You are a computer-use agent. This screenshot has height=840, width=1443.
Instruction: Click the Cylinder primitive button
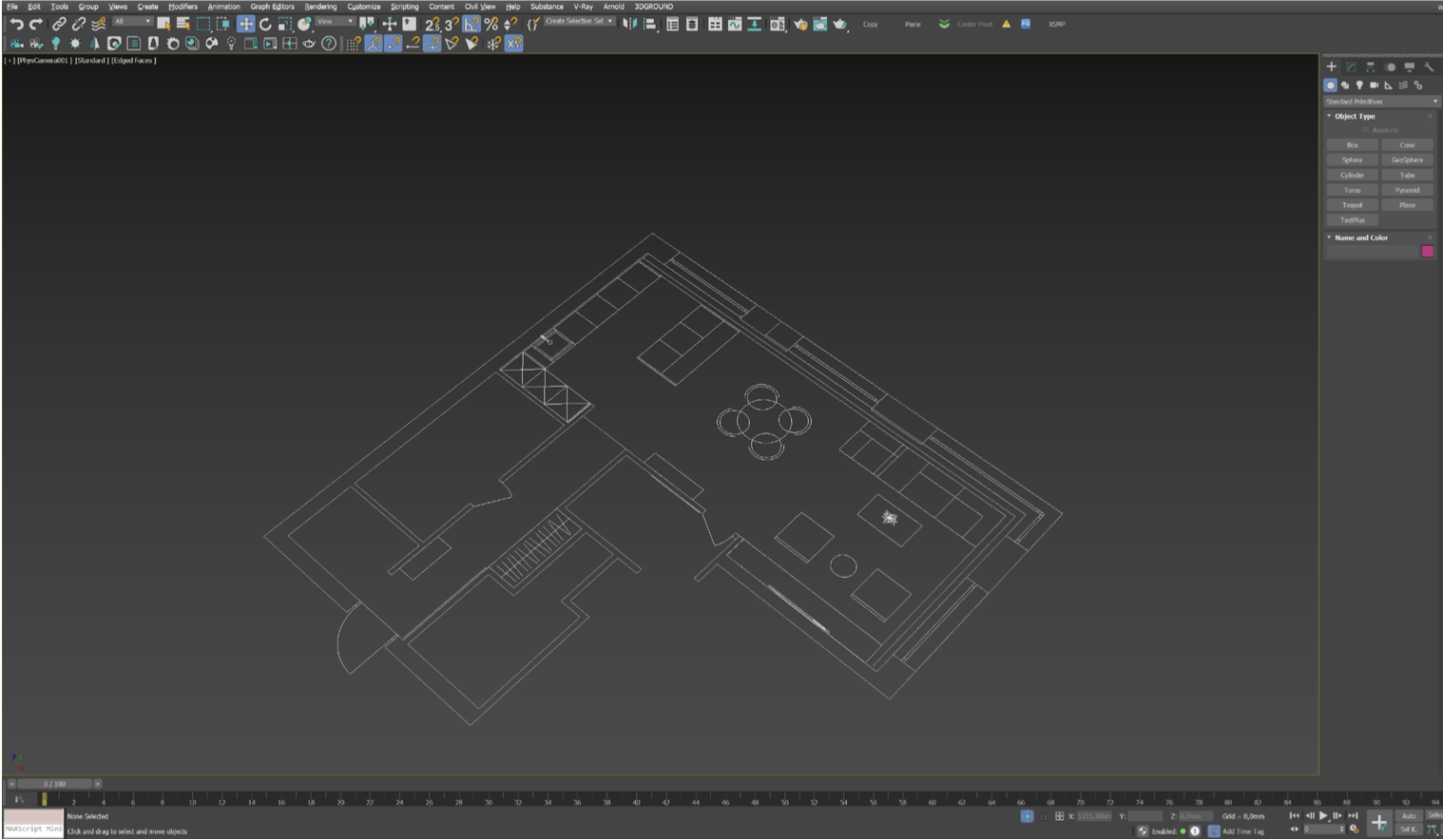point(1352,175)
